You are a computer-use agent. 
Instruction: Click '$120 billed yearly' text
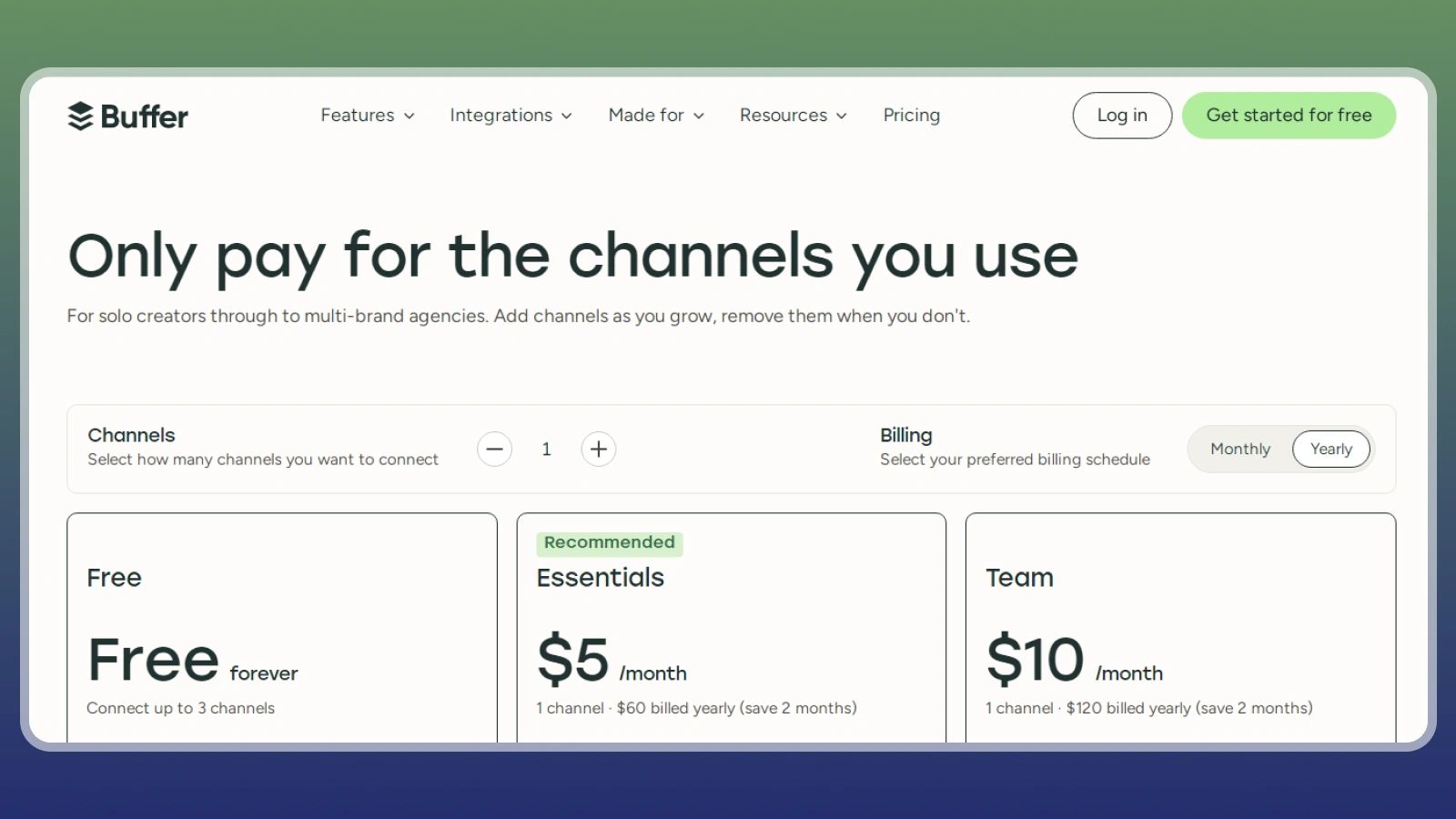click(x=1128, y=708)
